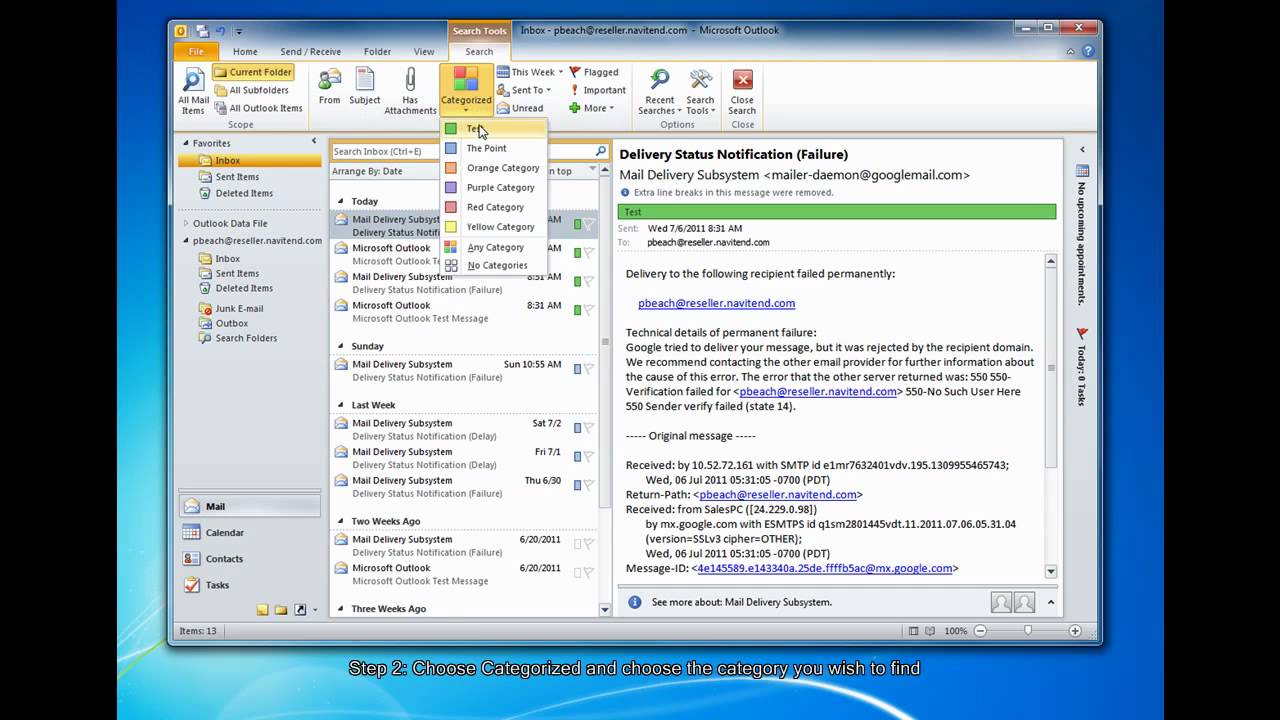
Task: Click the Outlook Help question mark icon
Action: point(1087,51)
